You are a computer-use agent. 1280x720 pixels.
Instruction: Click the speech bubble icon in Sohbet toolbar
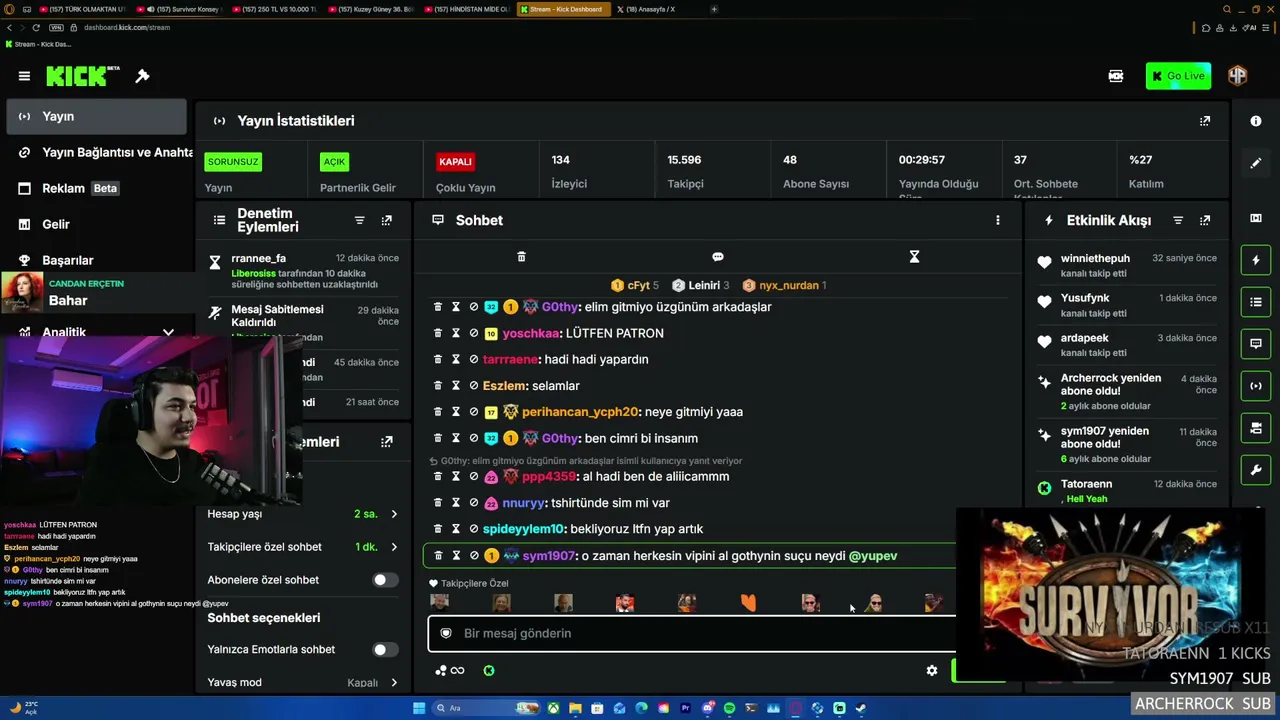[717, 257]
